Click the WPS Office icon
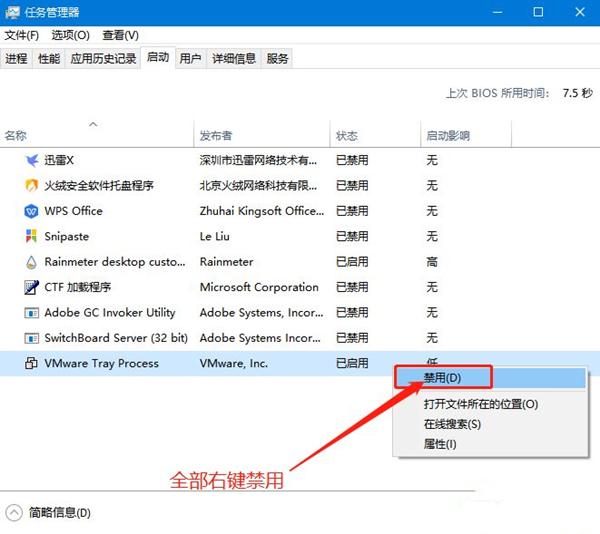 pyautogui.click(x=31, y=211)
